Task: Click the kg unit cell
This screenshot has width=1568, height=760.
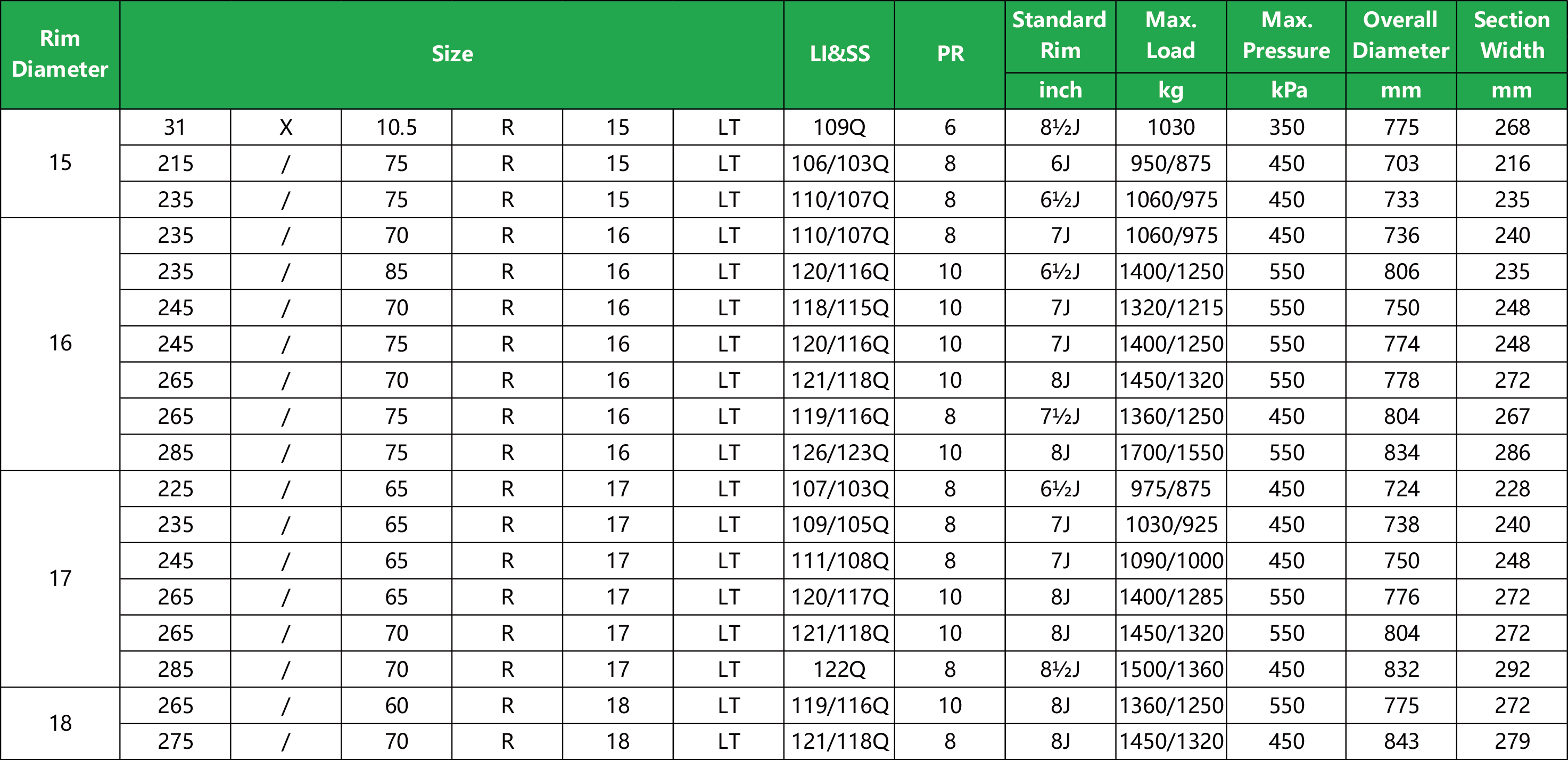Action: pos(1171,91)
